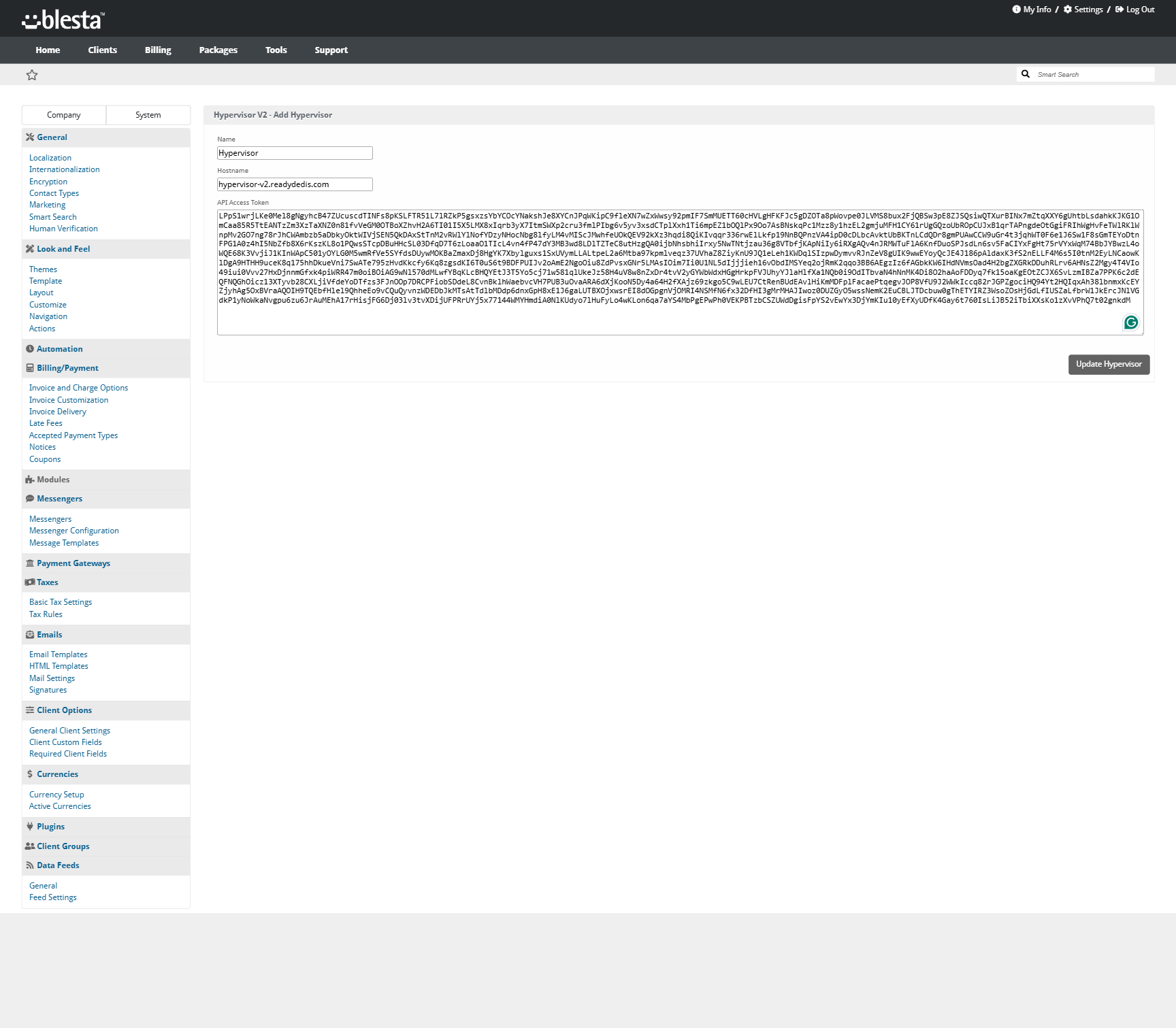
Task: Click the Currencies dollar icon
Action: click(30, 774)
